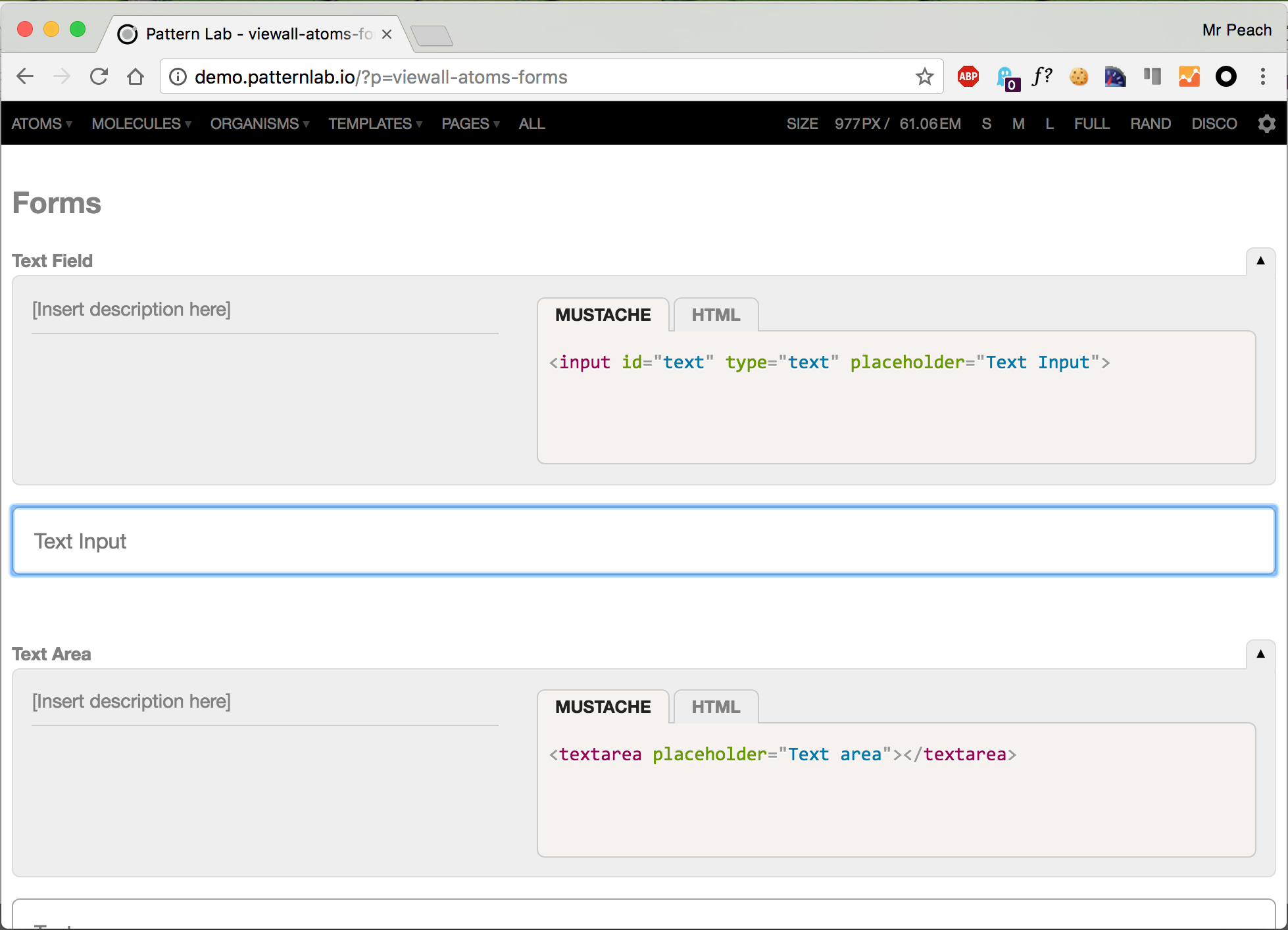
Task: Open the gray columns extension icon
Action: pos(1152,77)
